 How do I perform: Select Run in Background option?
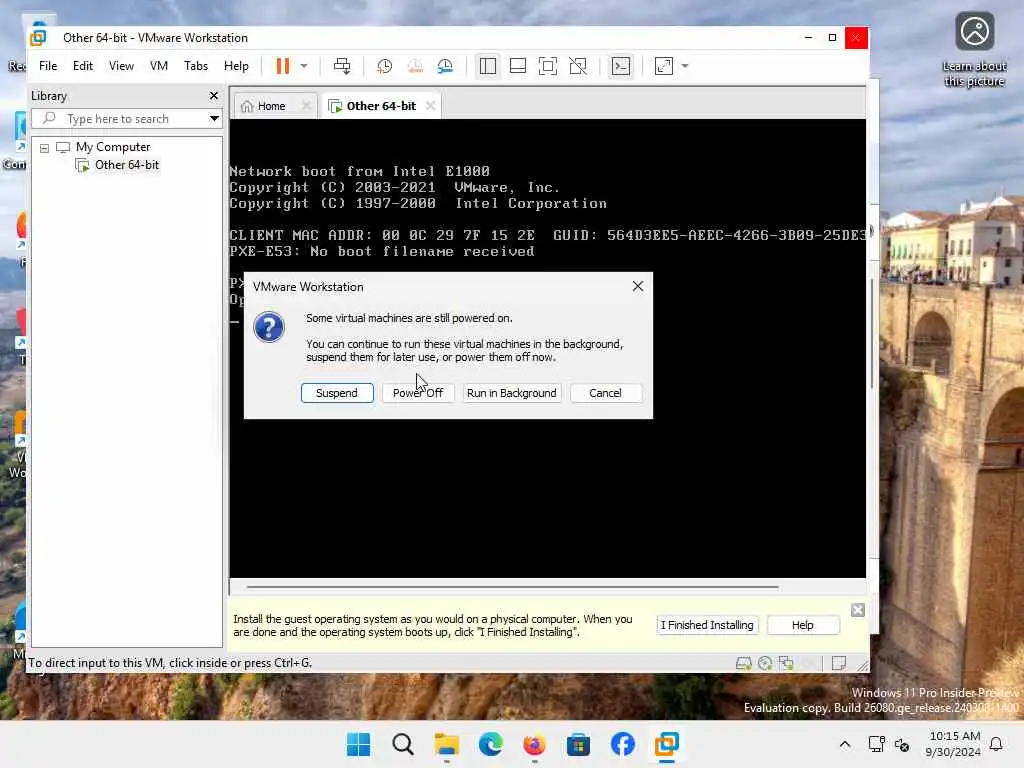click(x=511, y=392)
